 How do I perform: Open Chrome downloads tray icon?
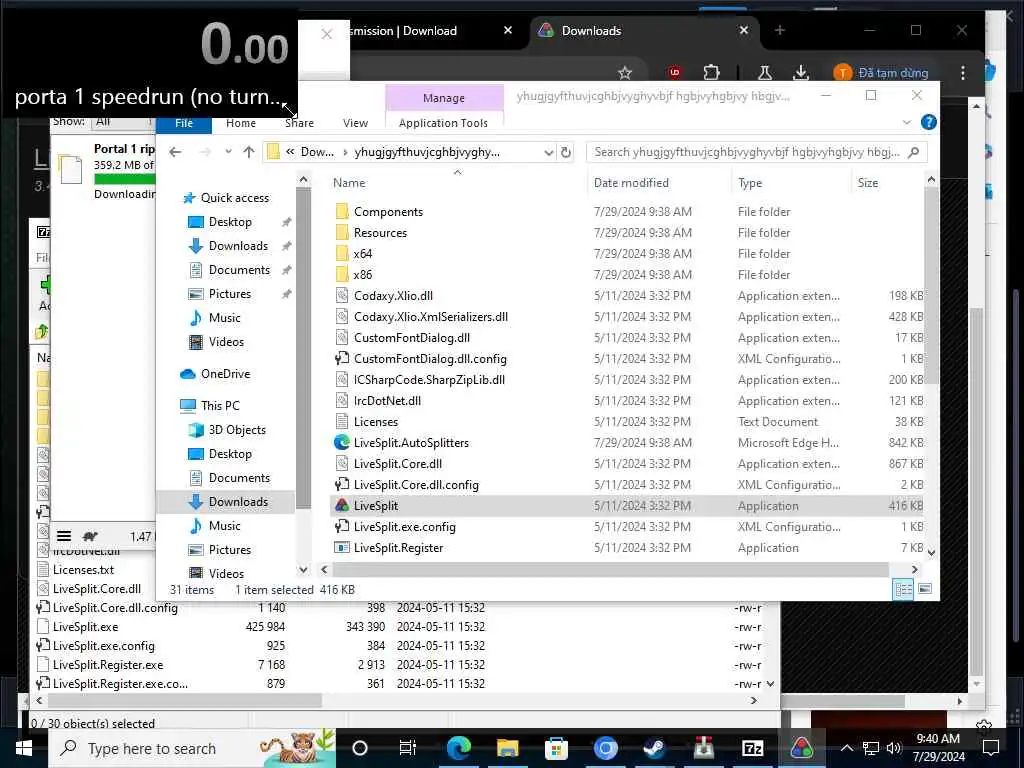pos(801,72)
